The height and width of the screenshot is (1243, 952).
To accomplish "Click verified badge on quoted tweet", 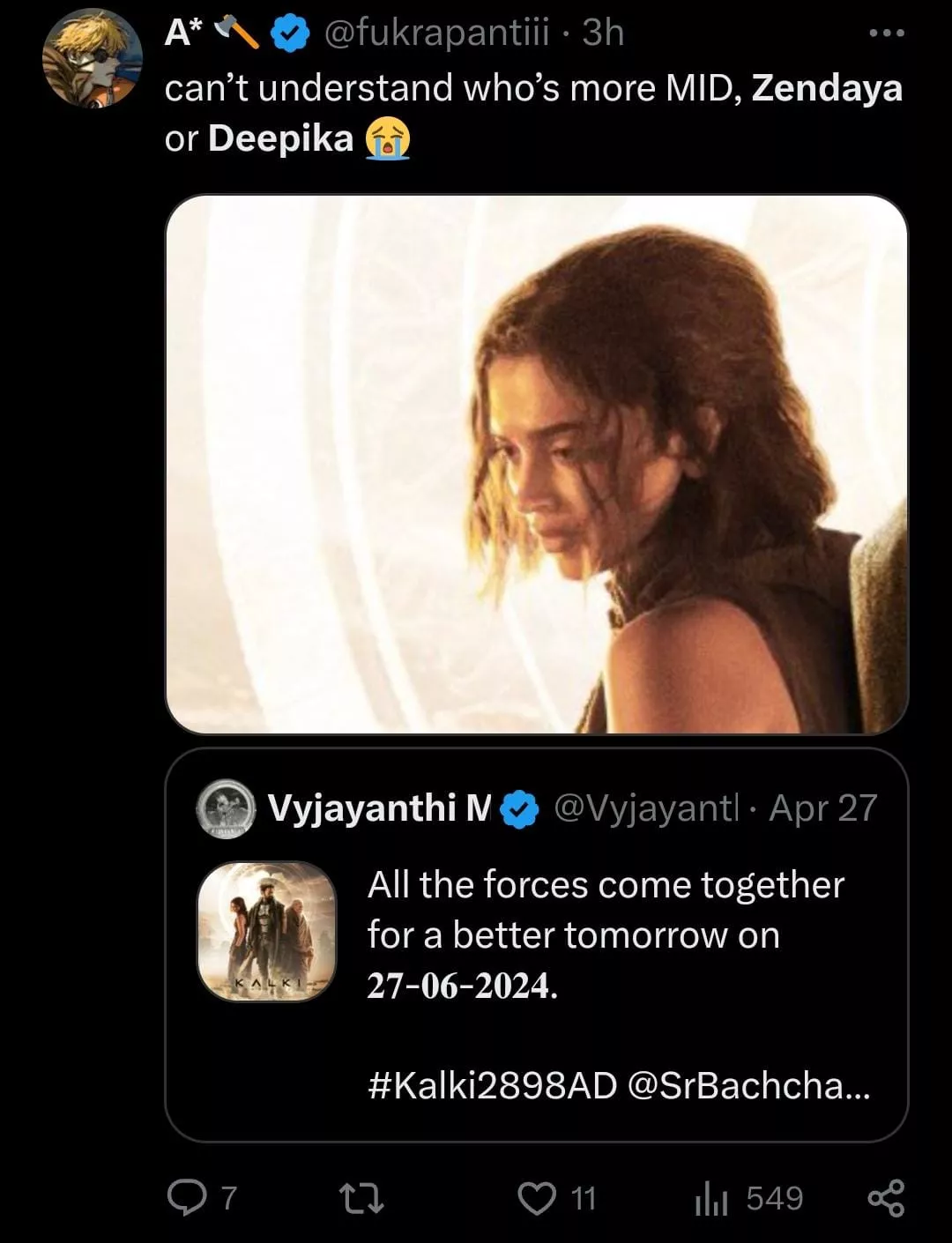I will click(x=520, y=809).
